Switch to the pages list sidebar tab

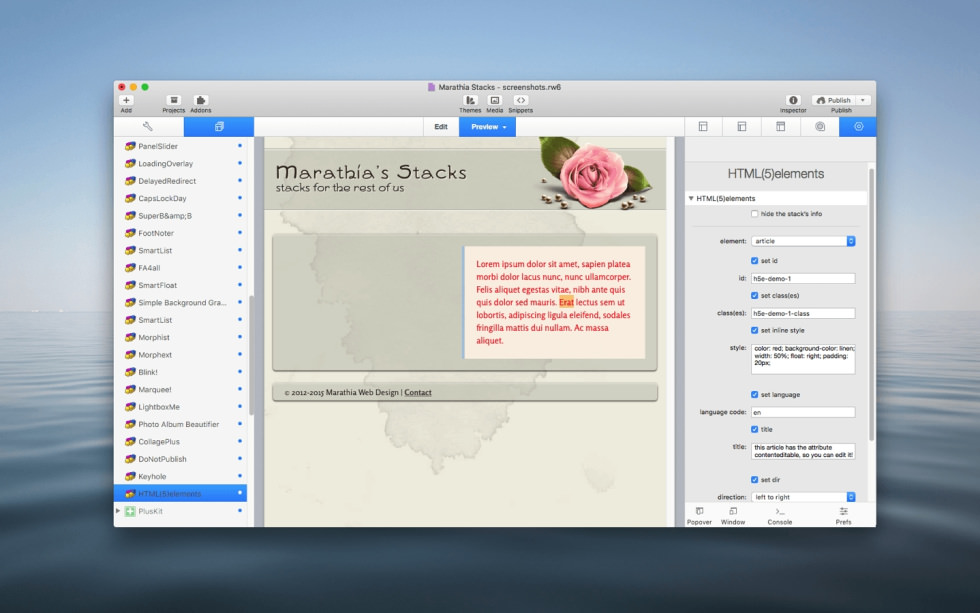point(219,126)
